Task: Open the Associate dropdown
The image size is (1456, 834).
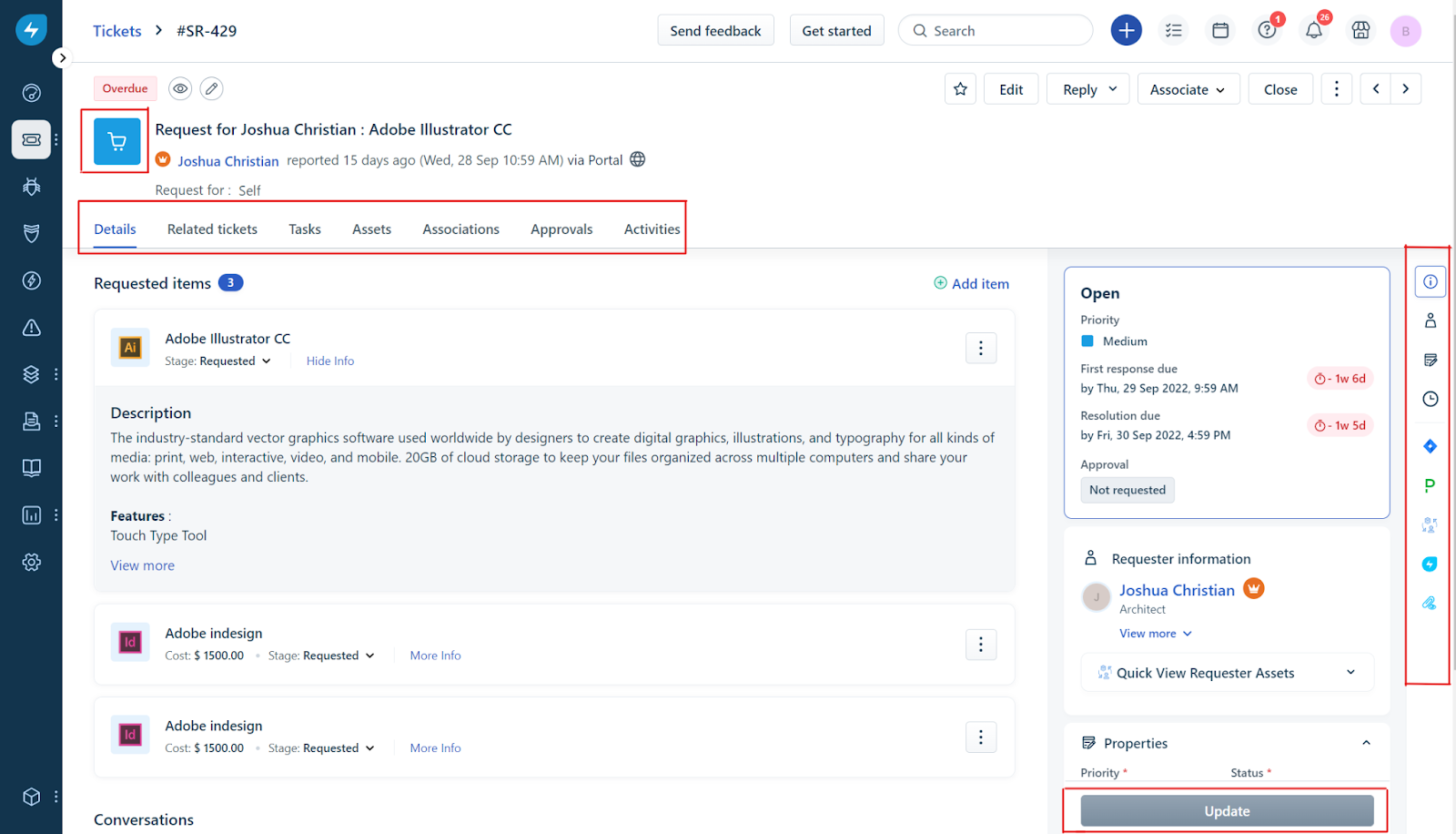Action: tap(1188, 89)
